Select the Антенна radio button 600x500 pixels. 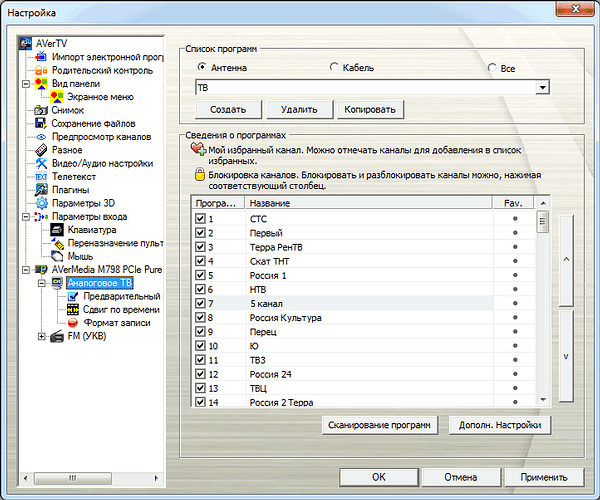coord(202,67)
